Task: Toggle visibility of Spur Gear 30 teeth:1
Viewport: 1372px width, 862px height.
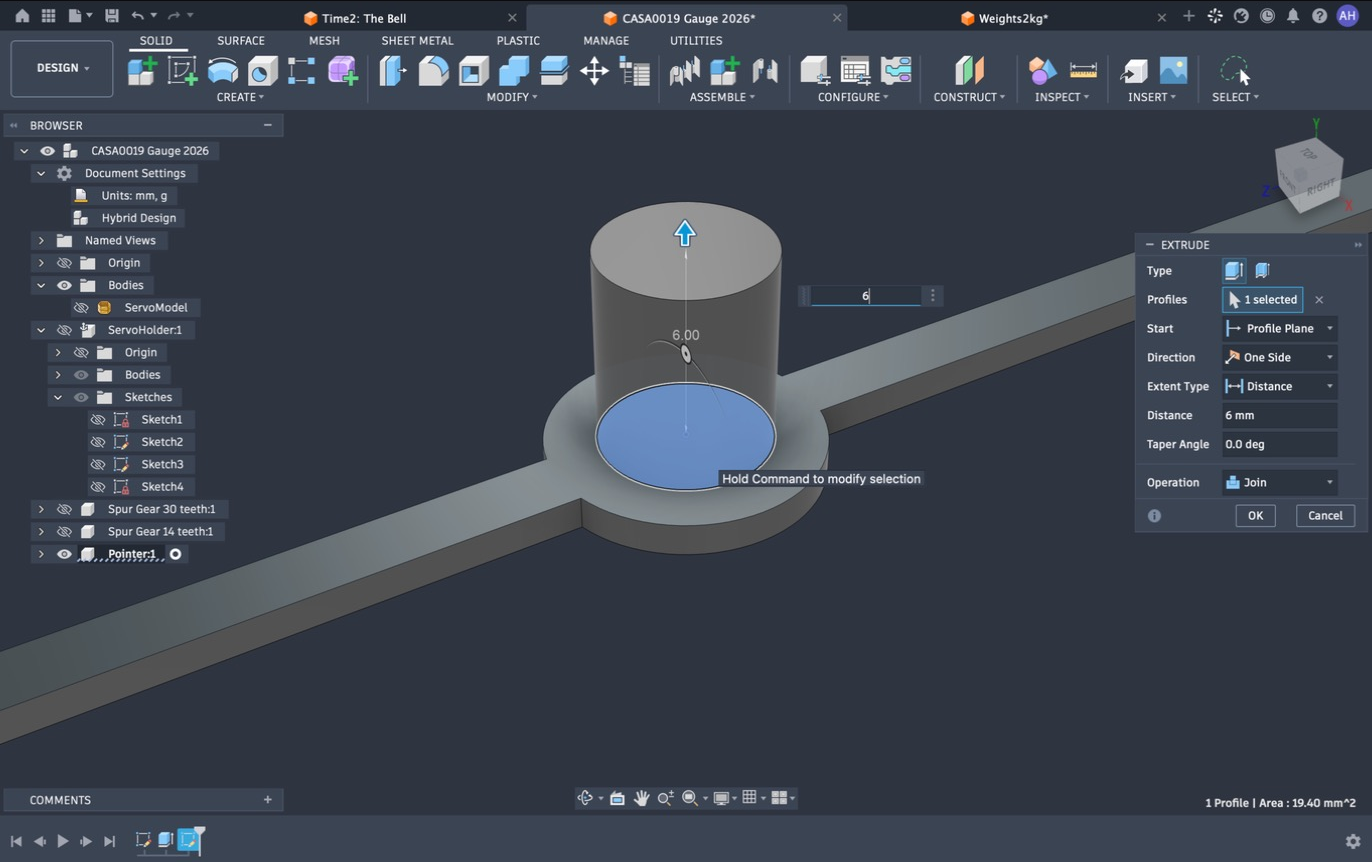Action: (x=64, y=509)
